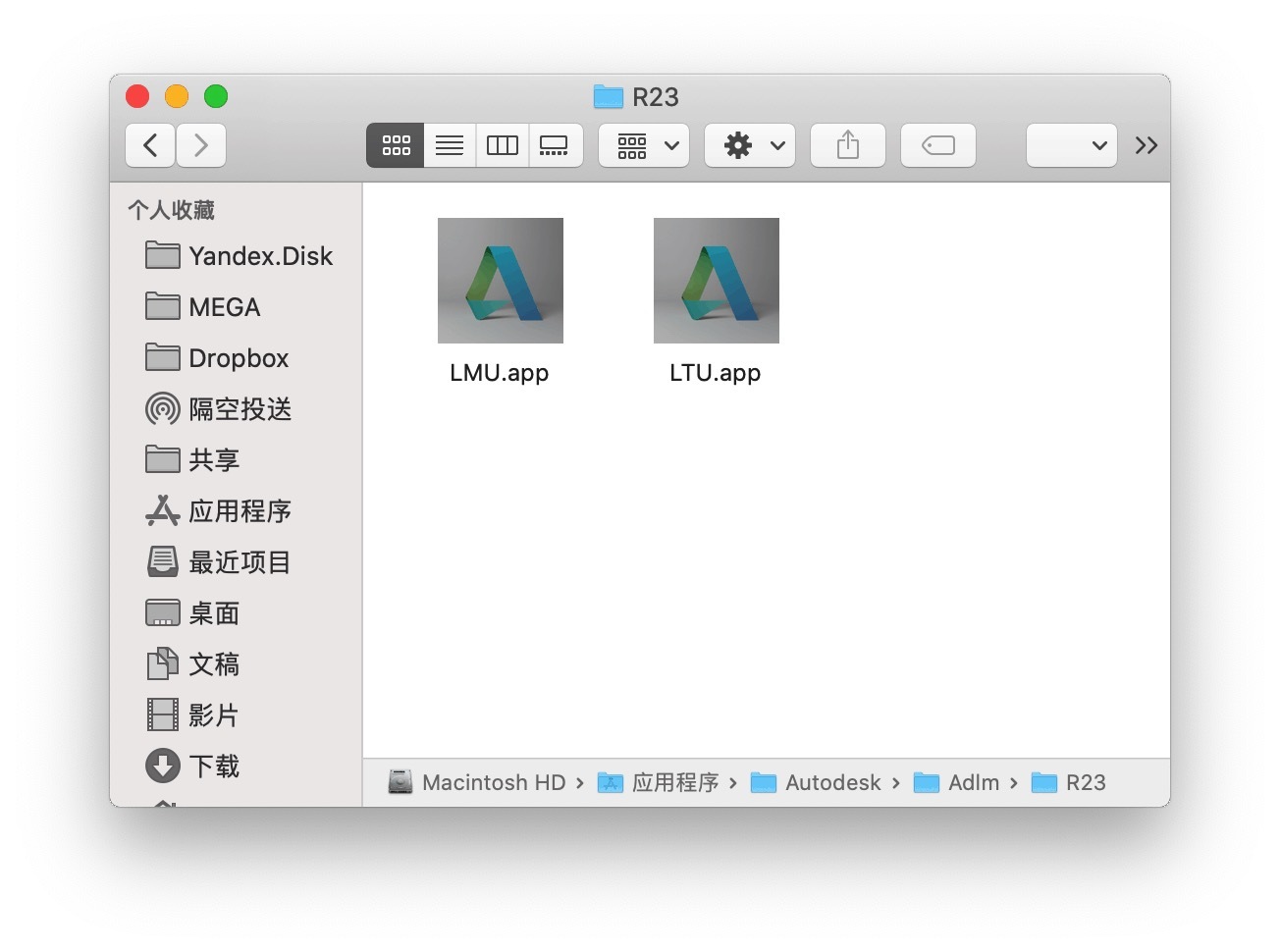
Task: Select Dropbox in the sidebar
Action: [238, 358]
